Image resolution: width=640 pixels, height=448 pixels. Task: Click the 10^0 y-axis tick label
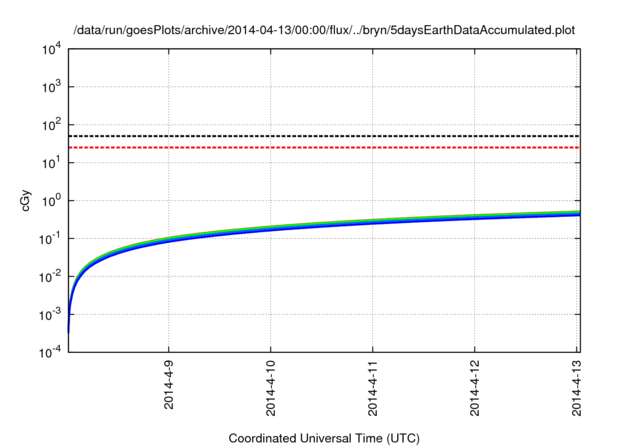pyautogui.click(x=52, y=201)
